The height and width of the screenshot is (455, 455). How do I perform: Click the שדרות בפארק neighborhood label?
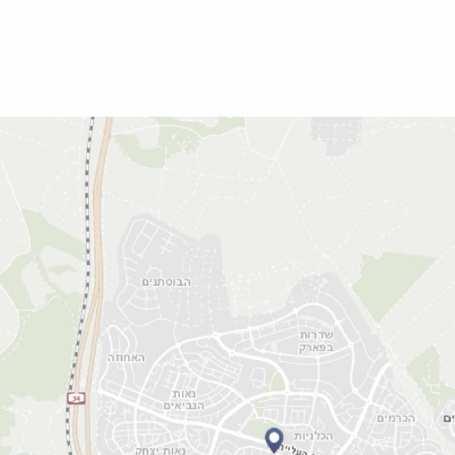pyautogui.click(x=316, y=341)
